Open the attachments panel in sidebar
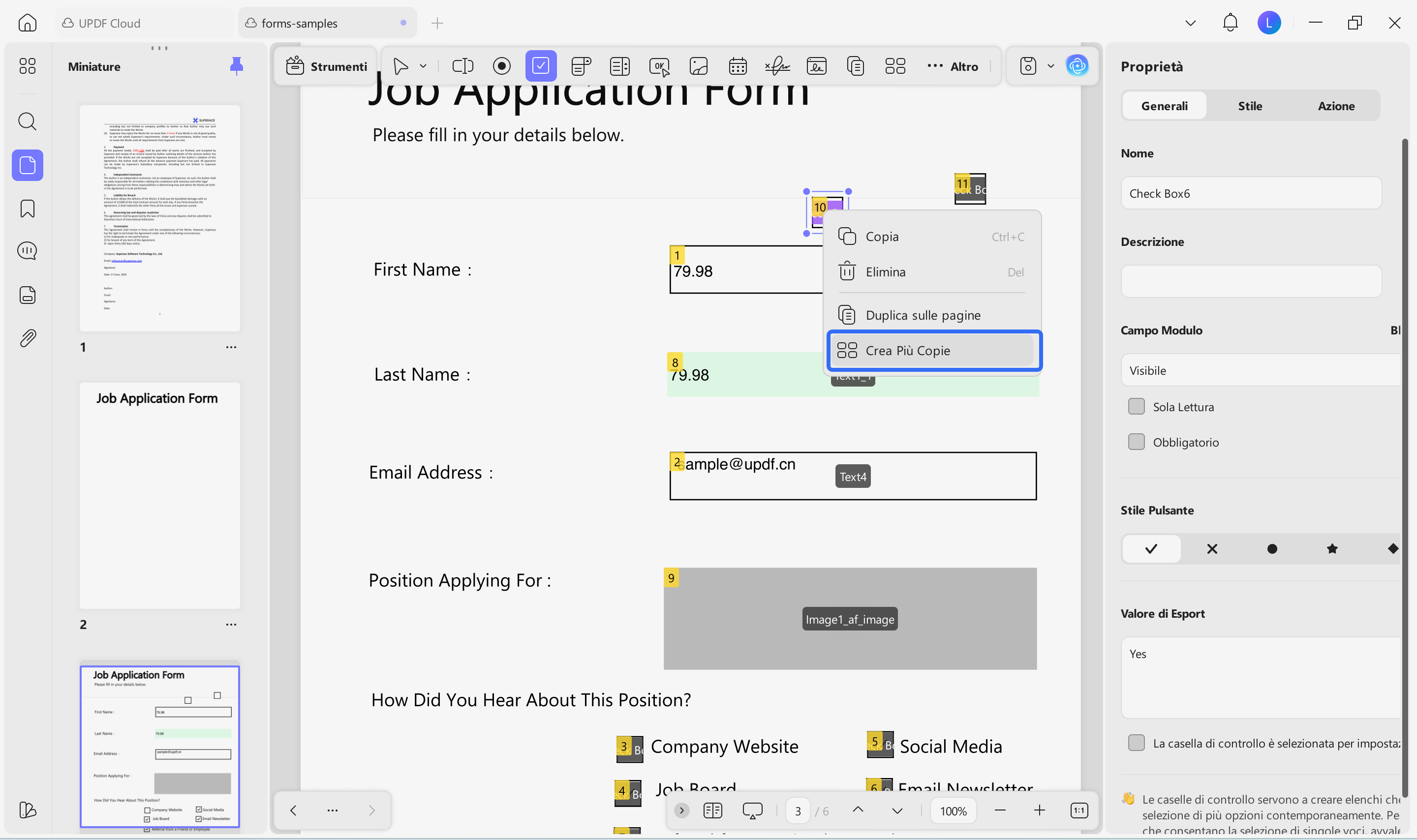 (x=27, y=338)
